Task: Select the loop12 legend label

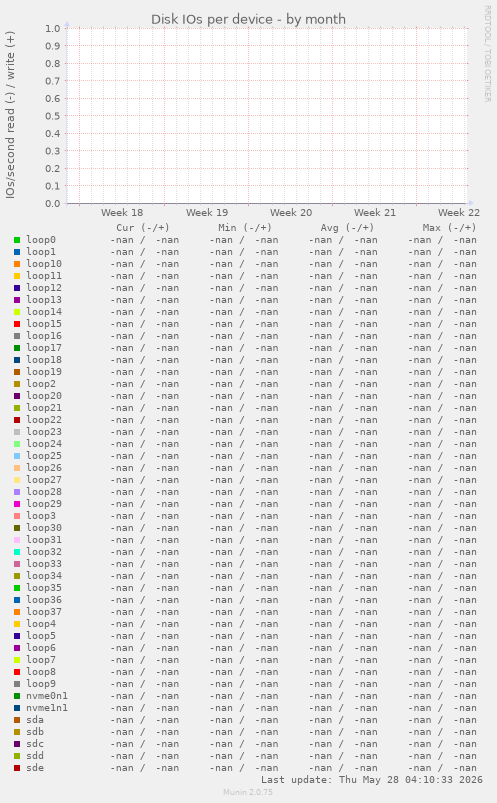Action: pos(44,288)
